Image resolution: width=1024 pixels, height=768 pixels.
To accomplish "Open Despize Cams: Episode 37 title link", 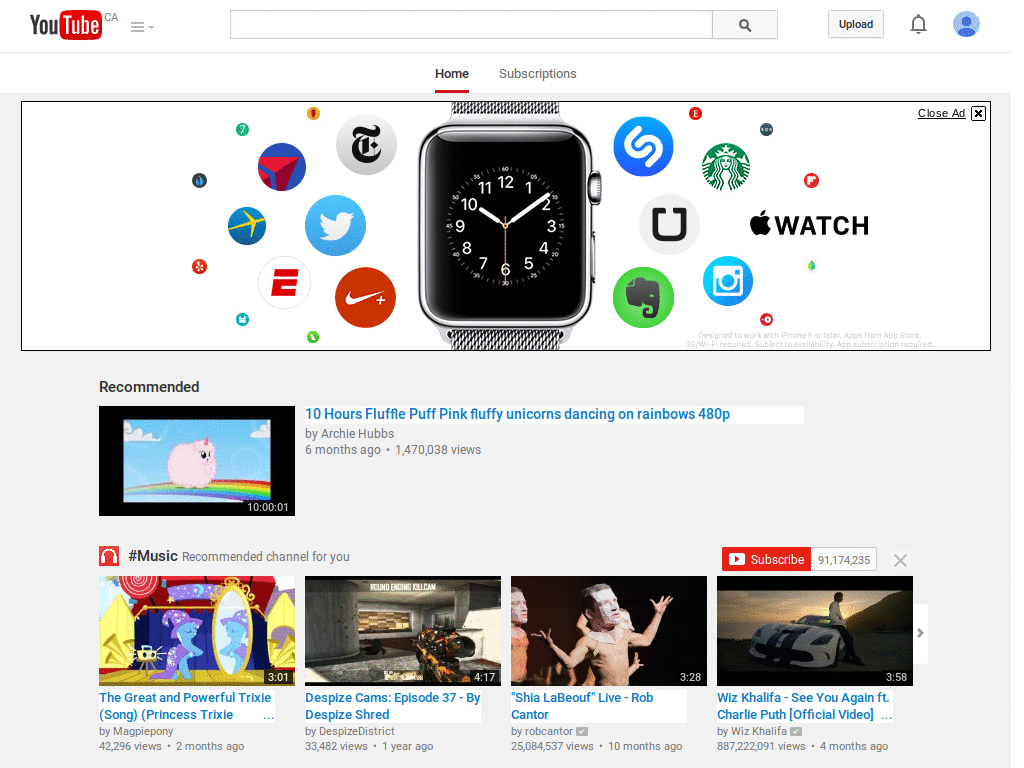I will pyautogui.click(x=392, y=706).
